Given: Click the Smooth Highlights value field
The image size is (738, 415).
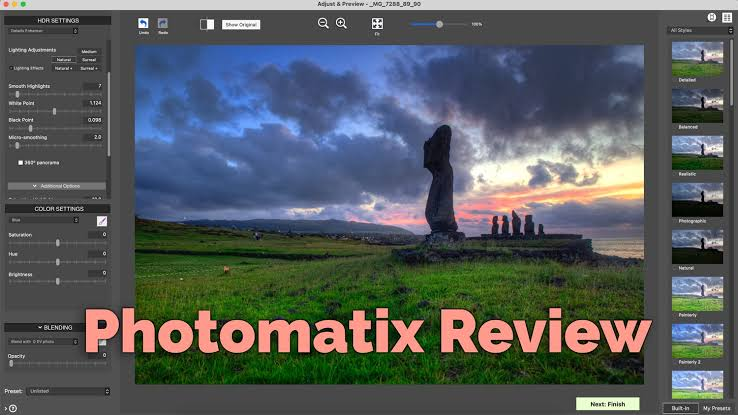Looking at the screenshot, I should [93, 86].
